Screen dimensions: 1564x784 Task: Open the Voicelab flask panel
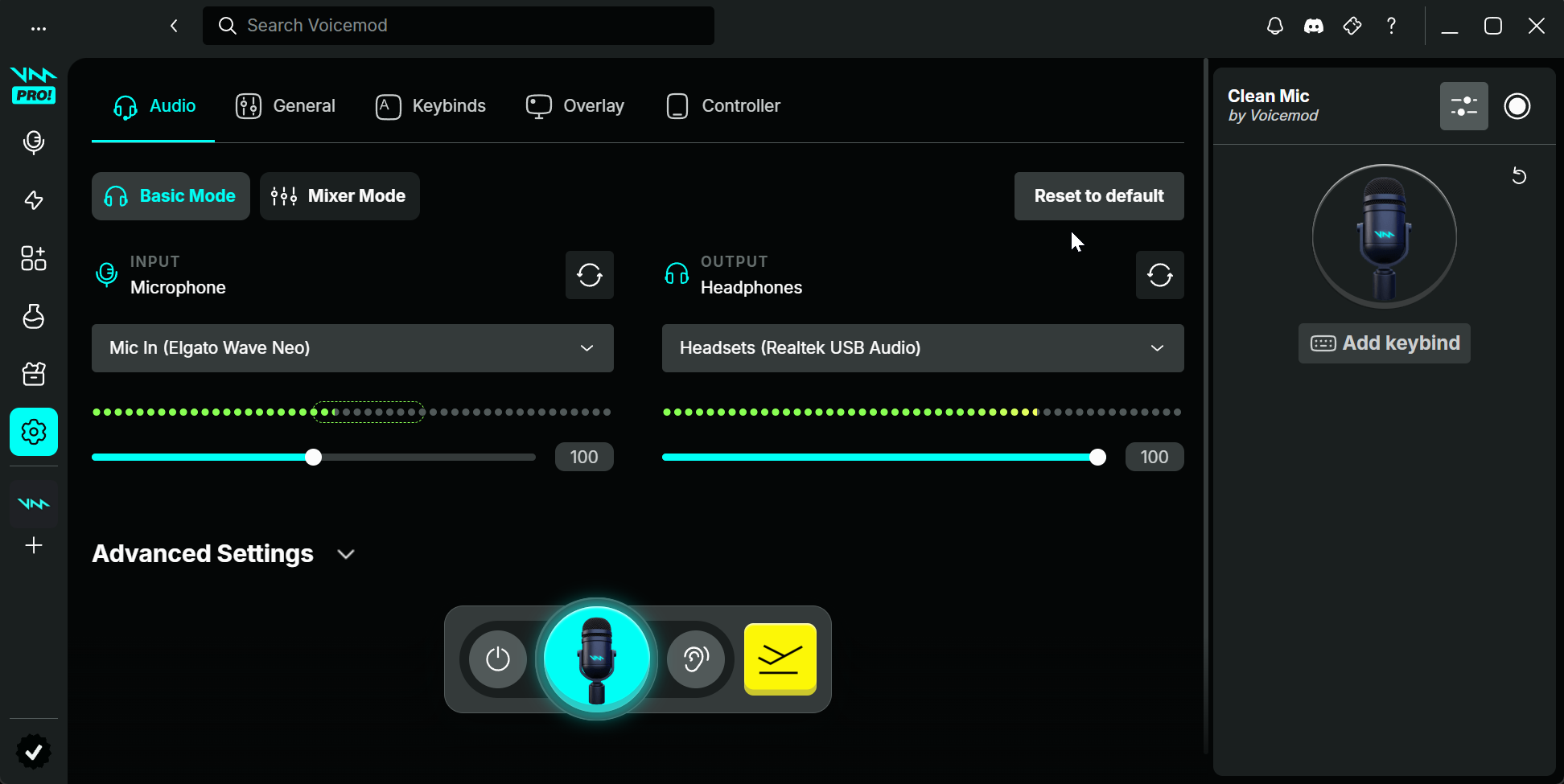[34, 316]
